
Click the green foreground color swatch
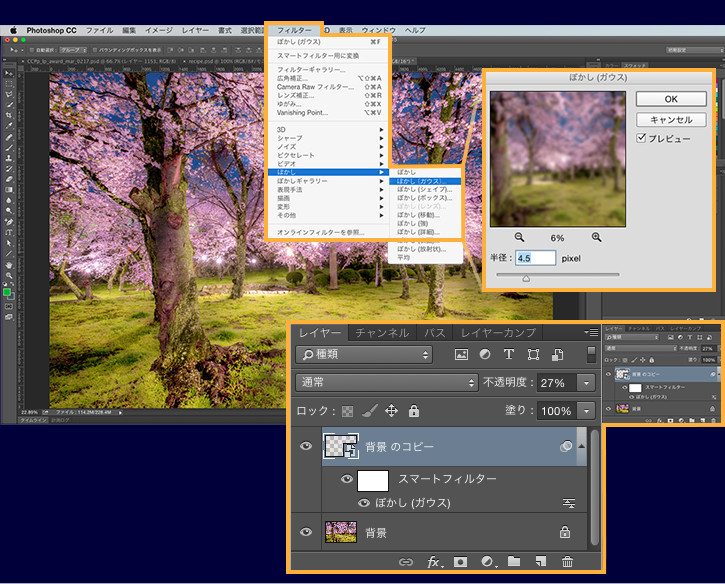6,292
